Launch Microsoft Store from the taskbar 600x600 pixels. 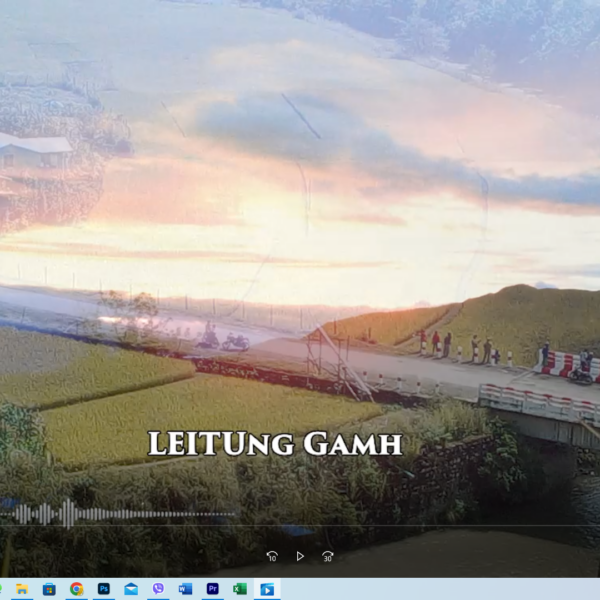click(x=49, y=589)
